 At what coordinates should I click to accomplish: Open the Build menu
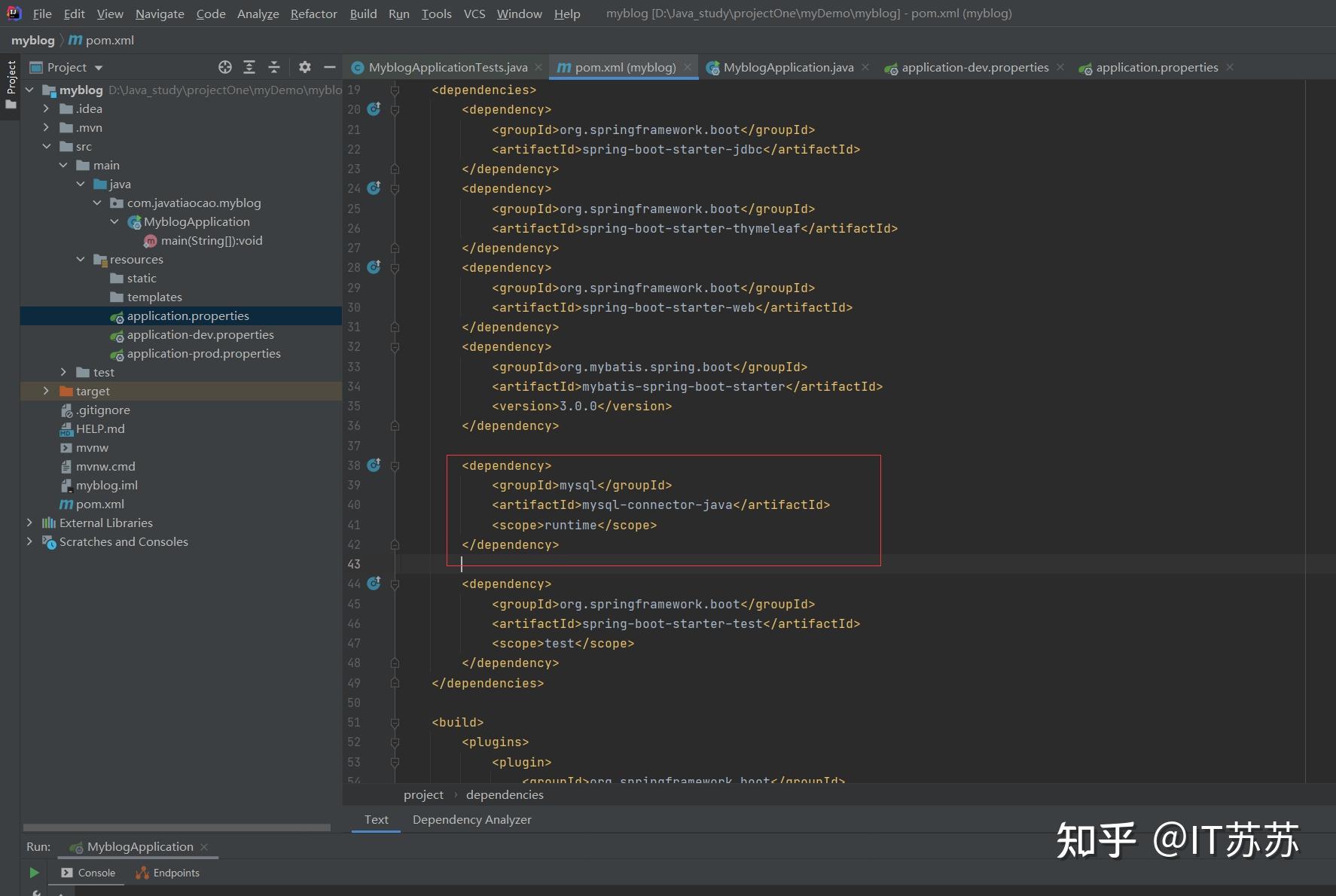click(x=363, y=14)
